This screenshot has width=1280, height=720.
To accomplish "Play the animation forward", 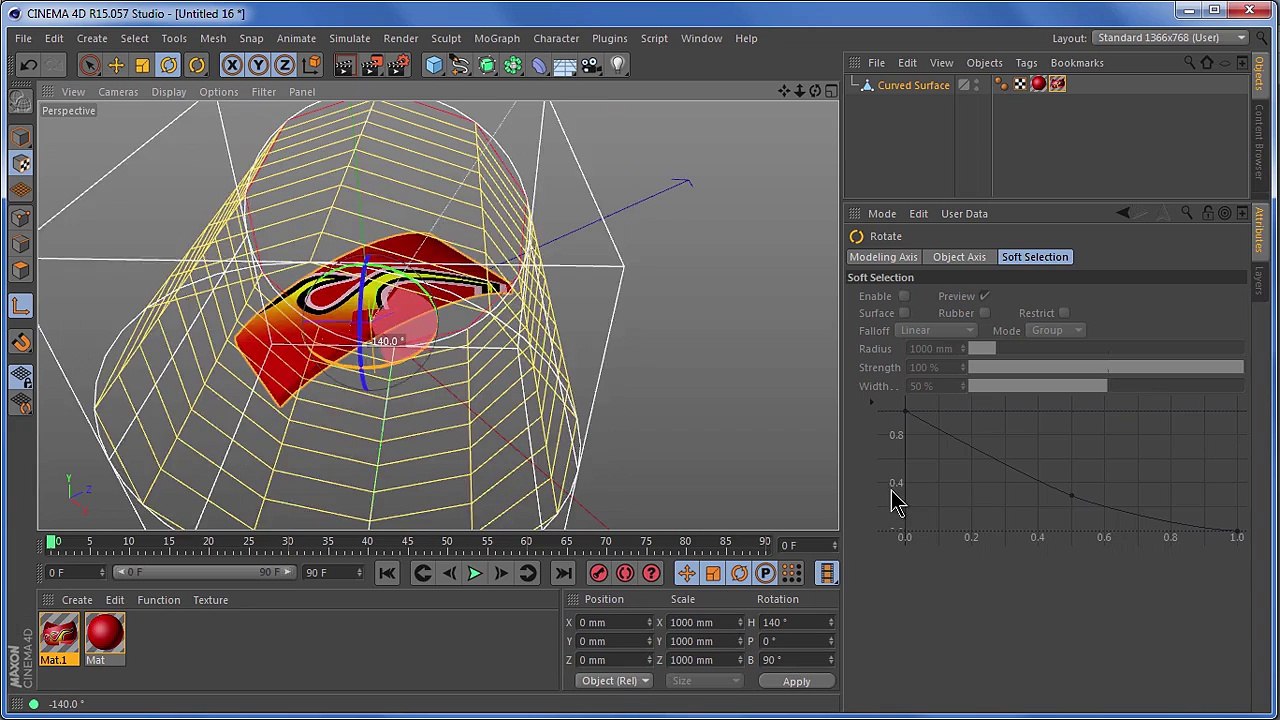I will coord(475,573).
